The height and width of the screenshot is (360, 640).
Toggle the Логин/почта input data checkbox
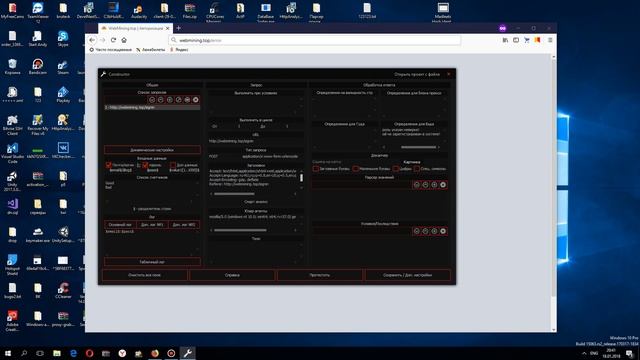pos(109,165)
